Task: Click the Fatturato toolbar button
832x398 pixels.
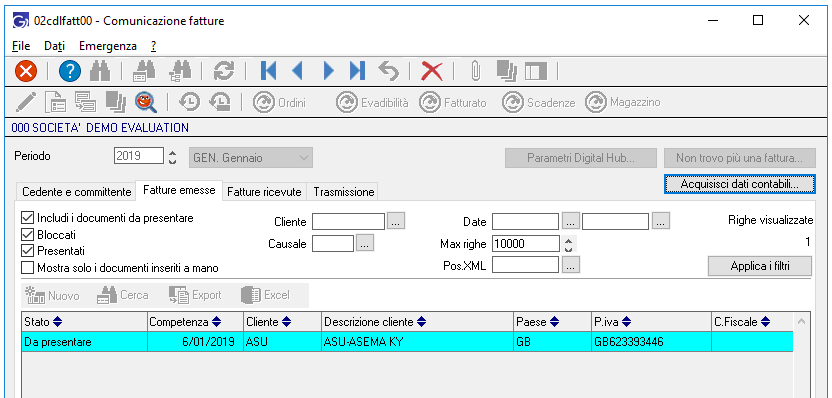Action: (x=453, y=102)
